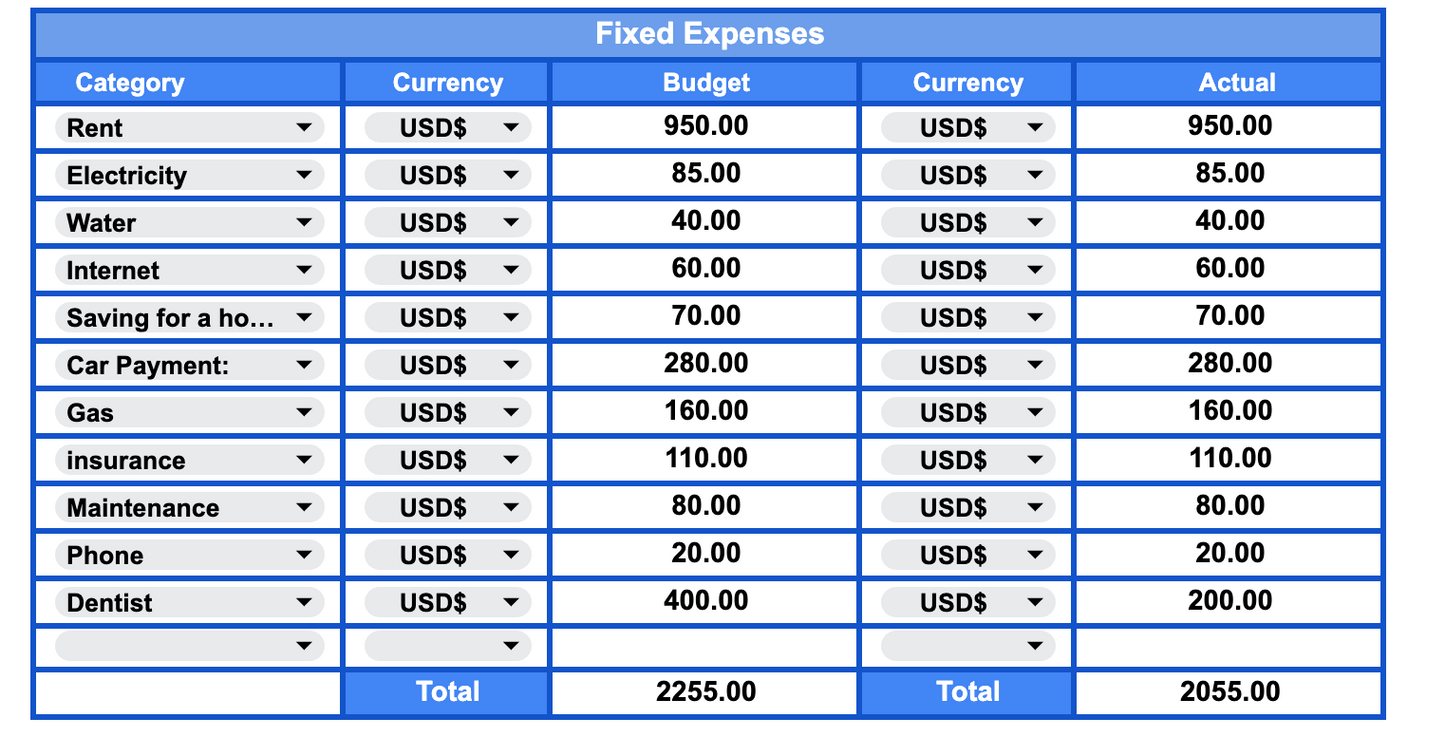Image resolution: width=1445 pixels, height=737 pixels.
Task: Click the Actual Total showing 2055.00
Action: (x=1228, y=691)
